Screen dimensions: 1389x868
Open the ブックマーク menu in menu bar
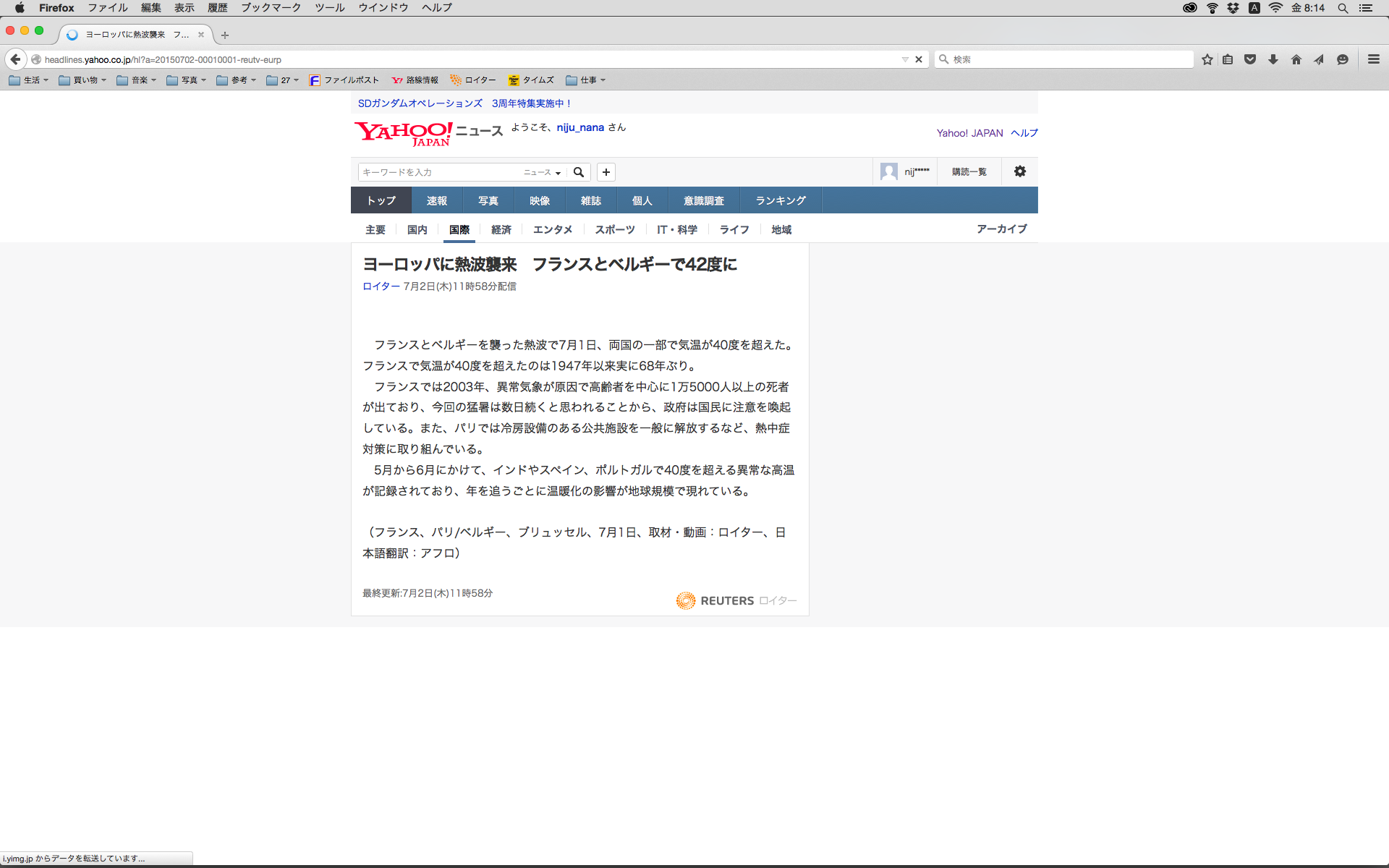click(x=271, y=8)
